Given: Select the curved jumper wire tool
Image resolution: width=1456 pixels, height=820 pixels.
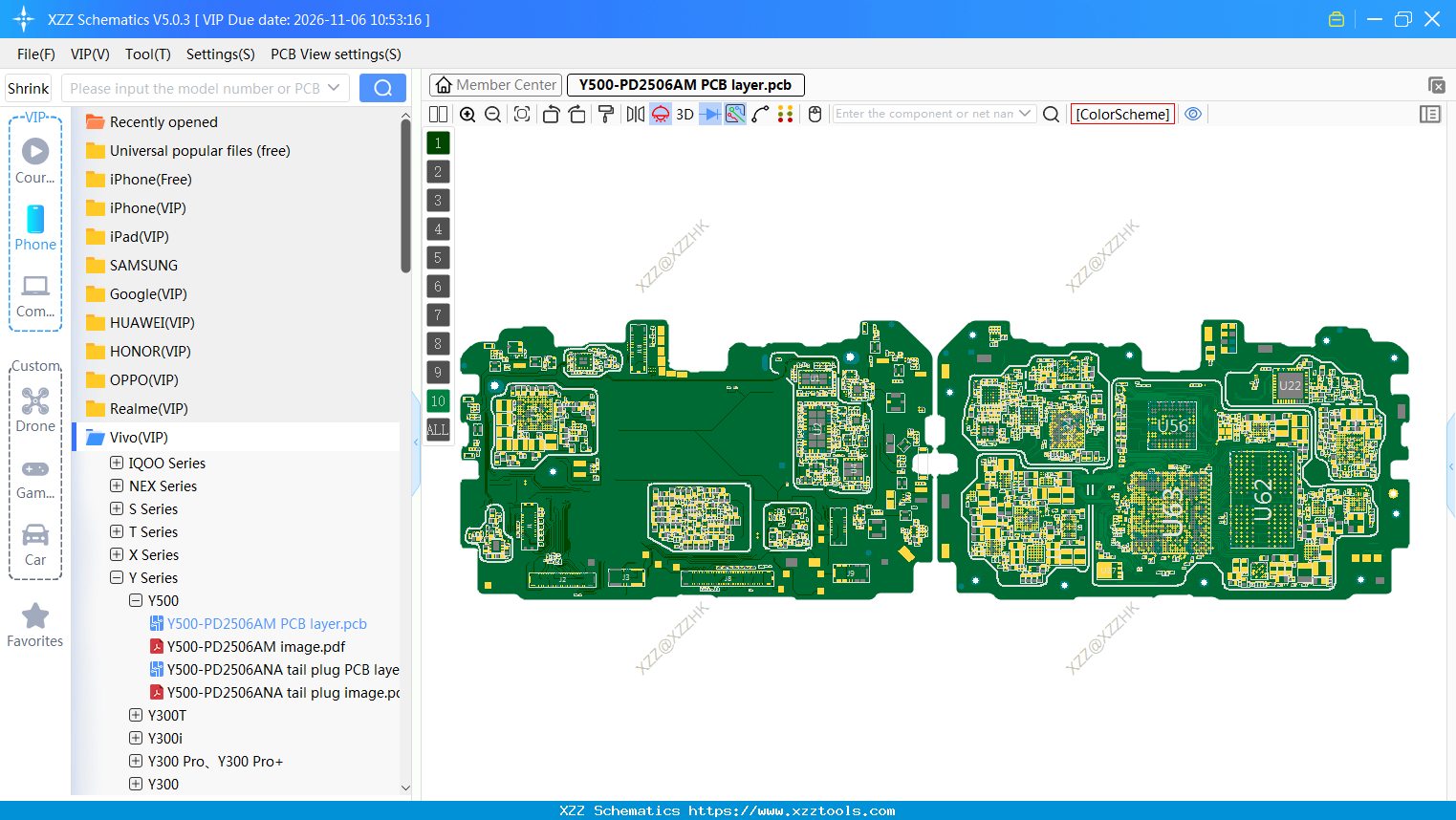Looking at the screenshot, I should 761,114.
